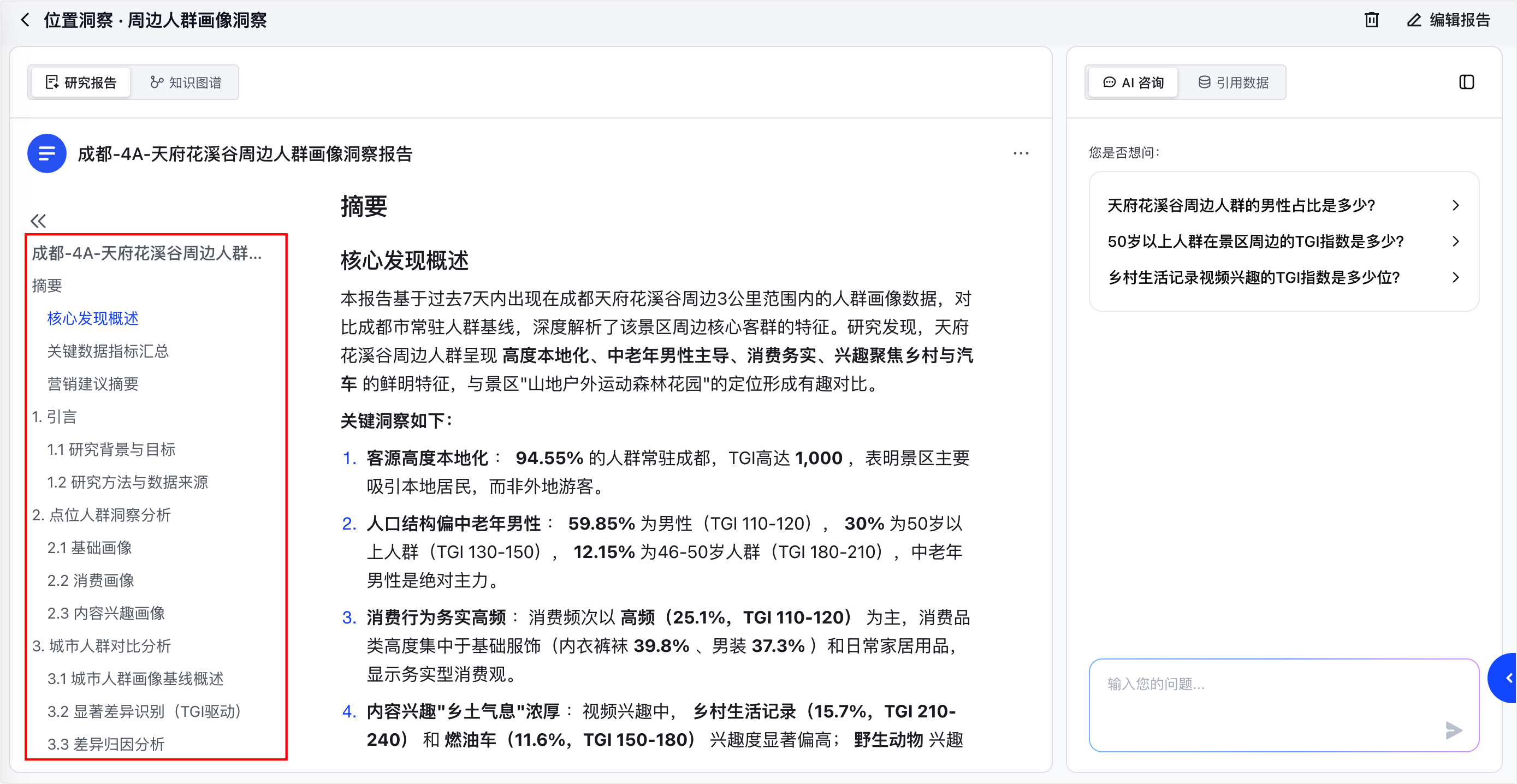This screenshot has height=784, width=1517.
Task: Click chevron beside 50岁以上人群 question
Action: tap(1456, 241)
